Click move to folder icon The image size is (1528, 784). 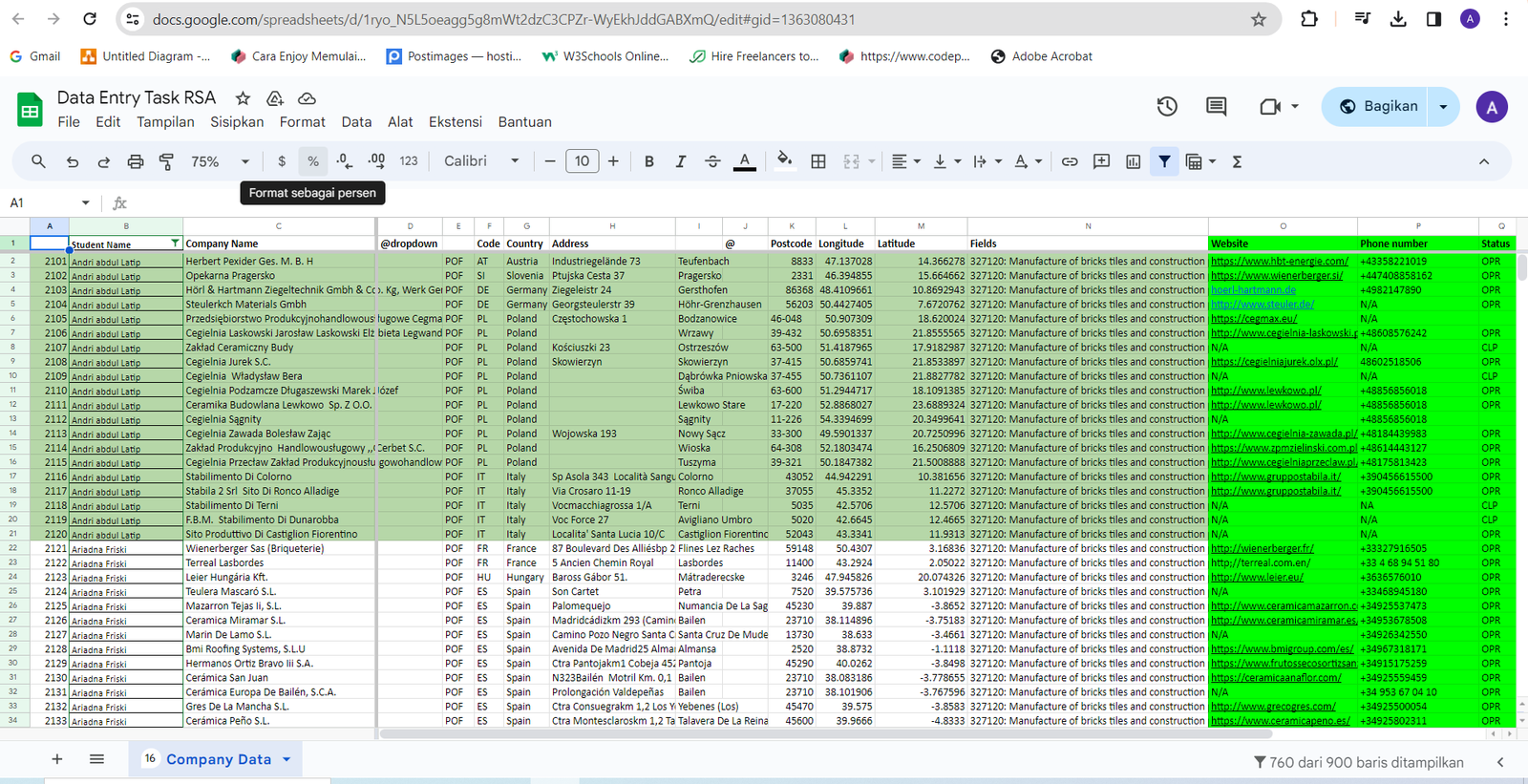[x=275, y=98]
